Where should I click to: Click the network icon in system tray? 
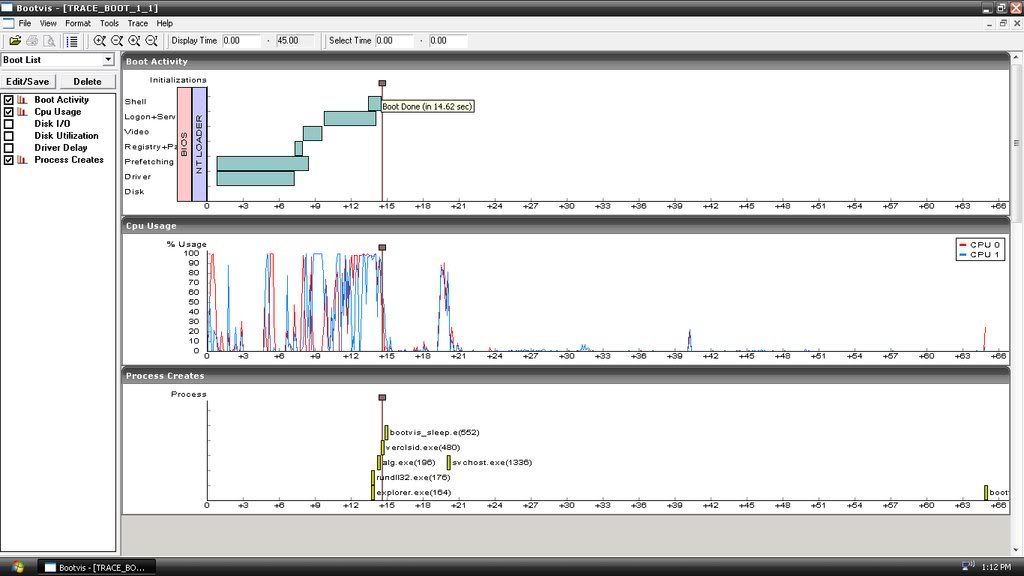[968, 566]
